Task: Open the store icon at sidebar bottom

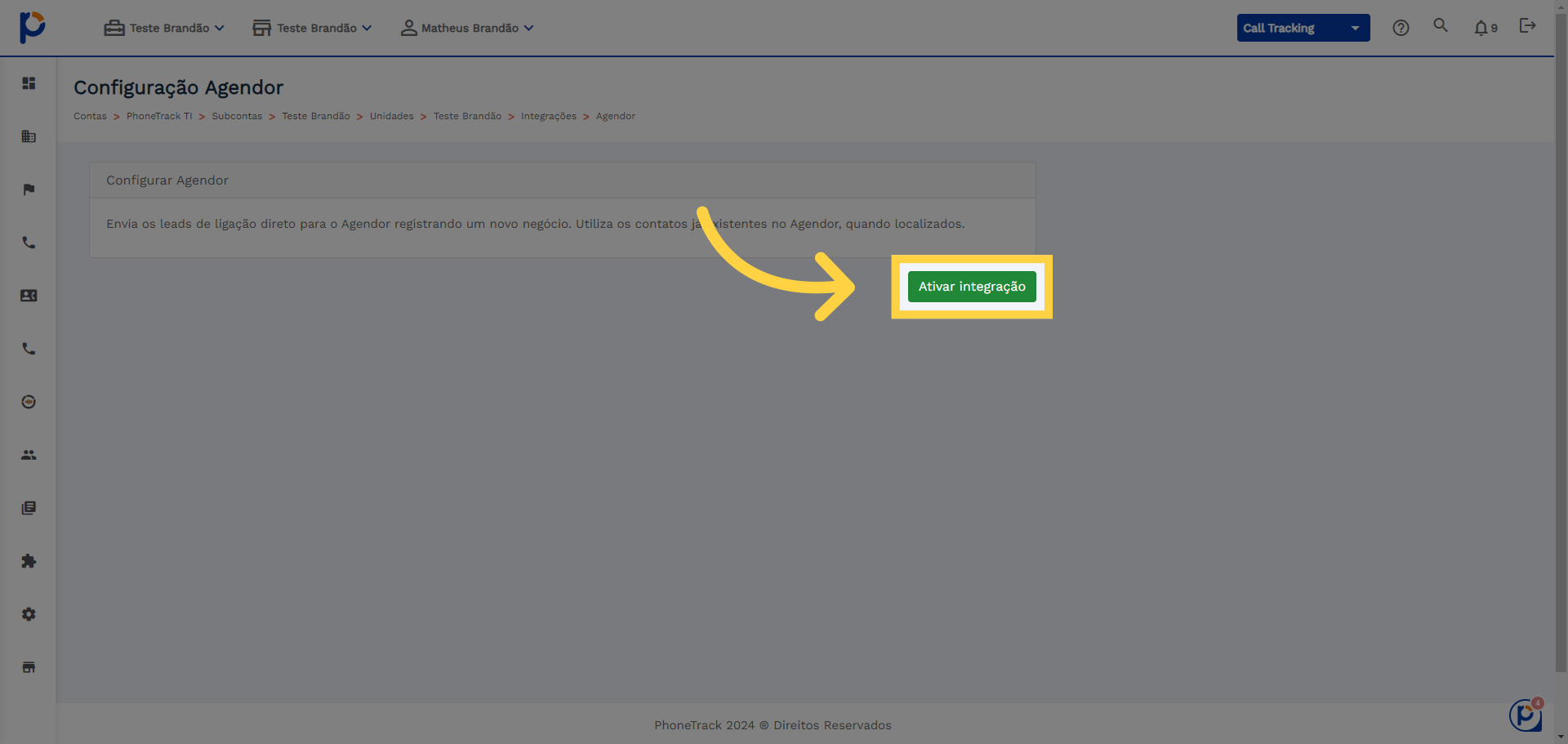Action: point(29,667)
